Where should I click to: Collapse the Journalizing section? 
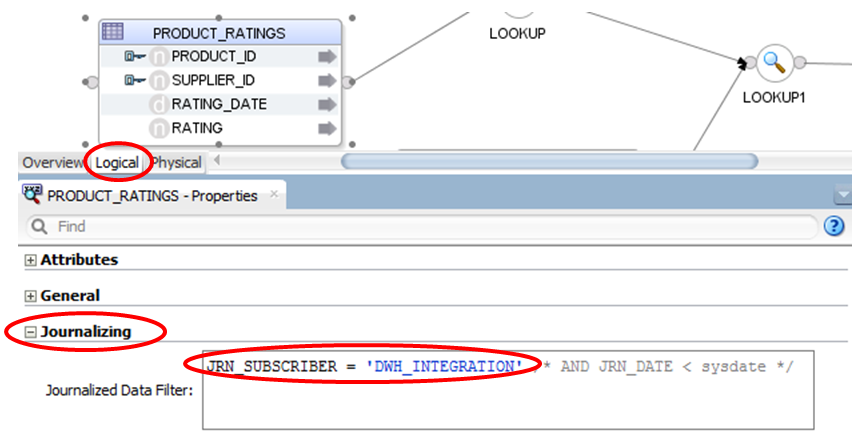click(x=31, y=332)
